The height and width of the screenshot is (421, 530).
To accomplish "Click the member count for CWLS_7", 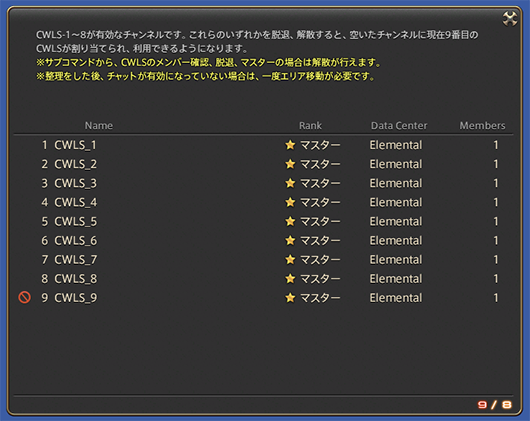I will [496, 260].
